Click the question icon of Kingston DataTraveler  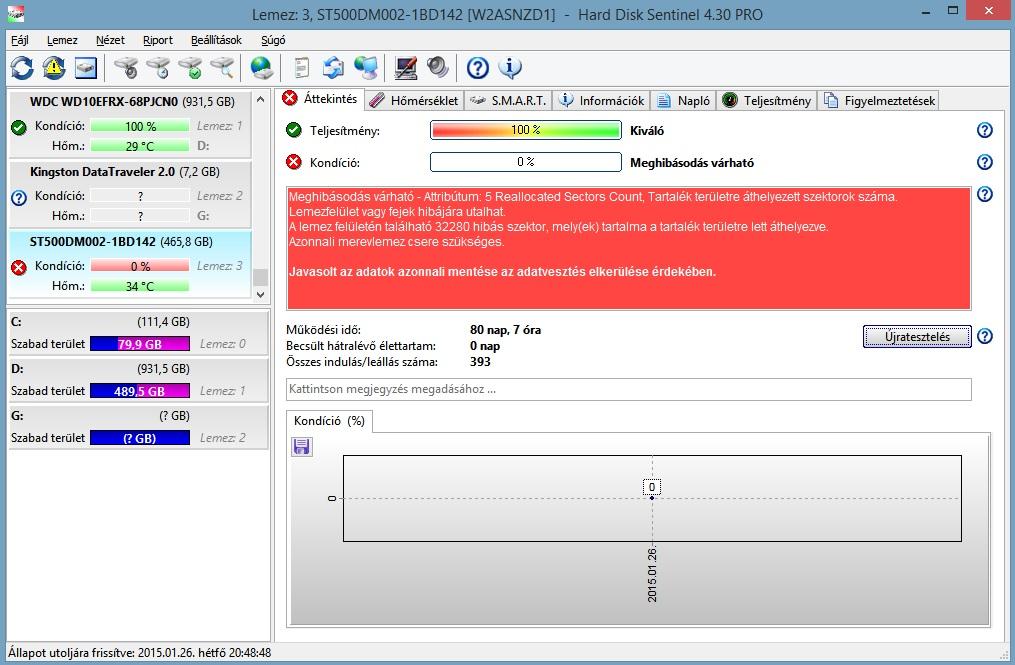click(19, 197)
